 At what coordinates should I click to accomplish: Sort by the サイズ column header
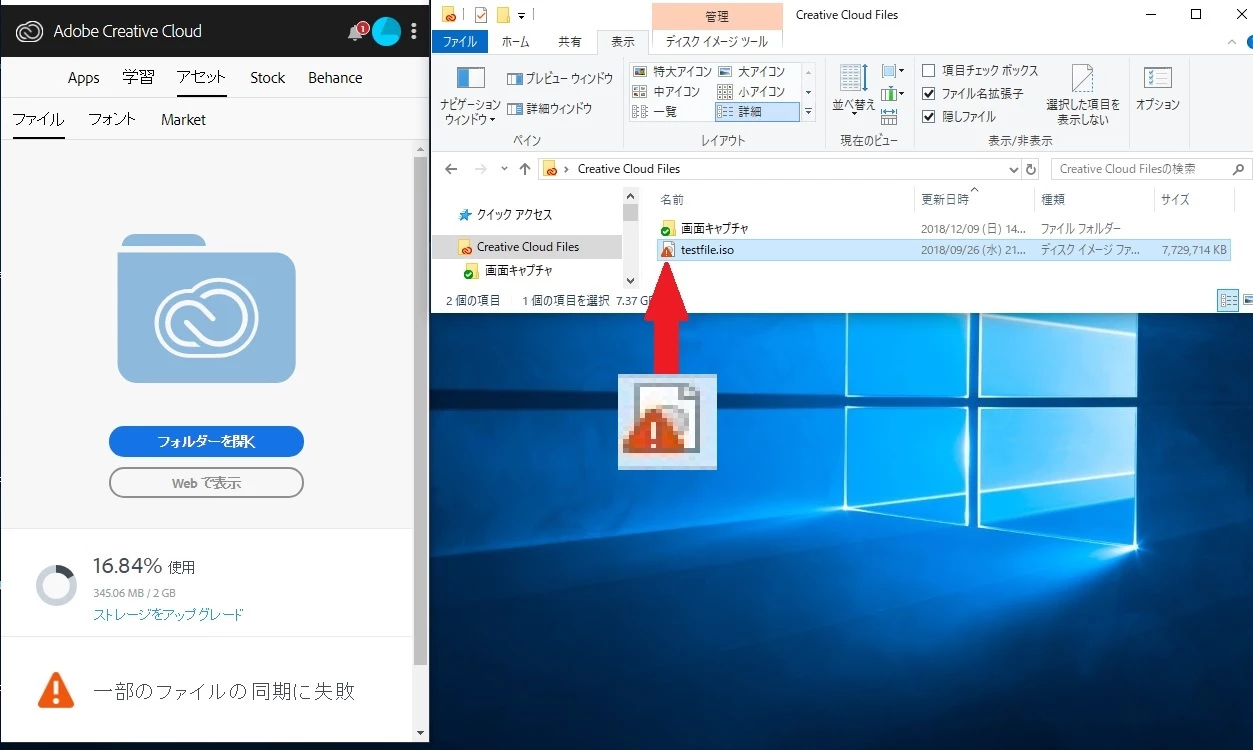tap(1175, 200)
